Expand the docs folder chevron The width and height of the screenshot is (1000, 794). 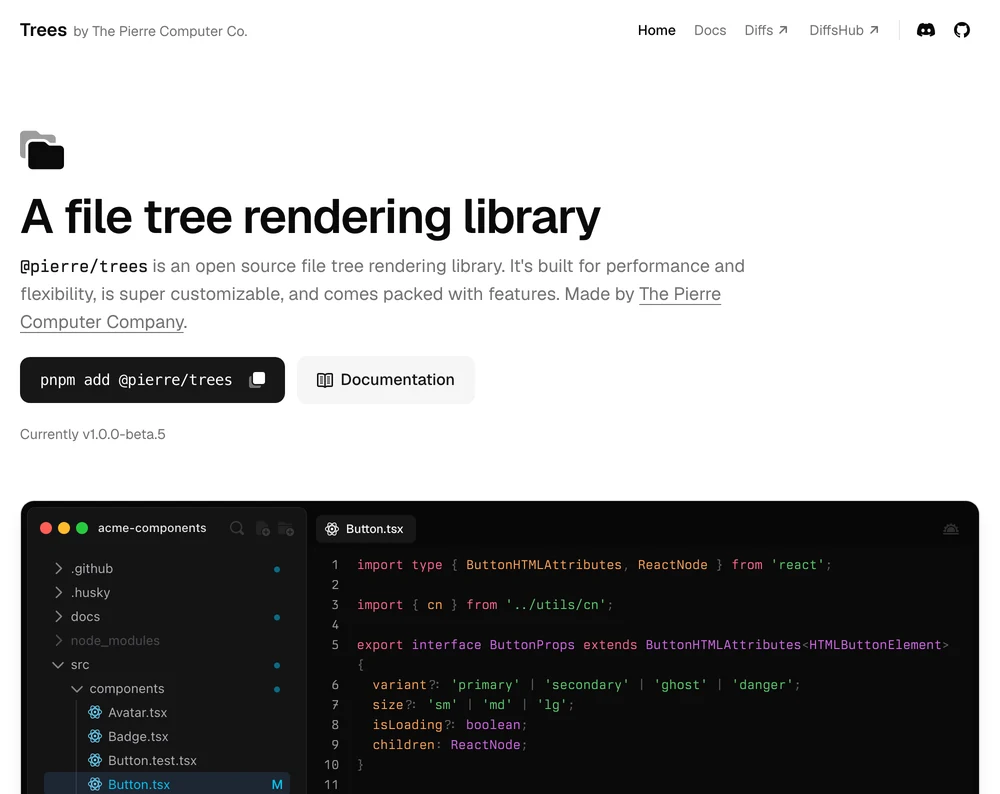point(58,617)
